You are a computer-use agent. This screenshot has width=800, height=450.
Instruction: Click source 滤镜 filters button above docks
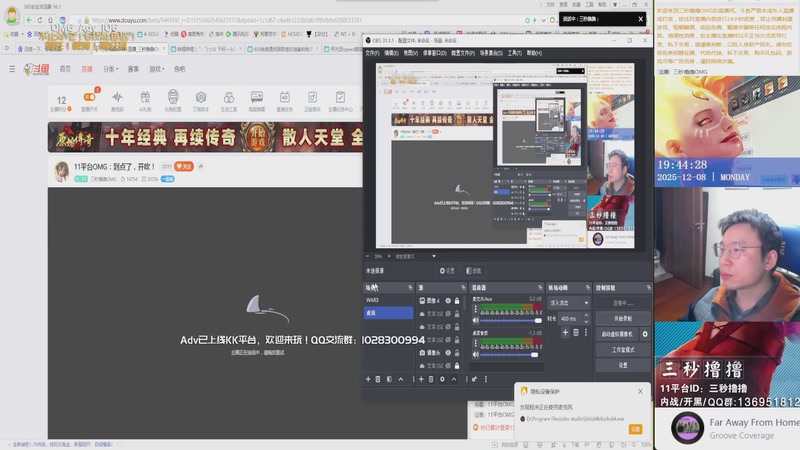(x=473, y=271)
